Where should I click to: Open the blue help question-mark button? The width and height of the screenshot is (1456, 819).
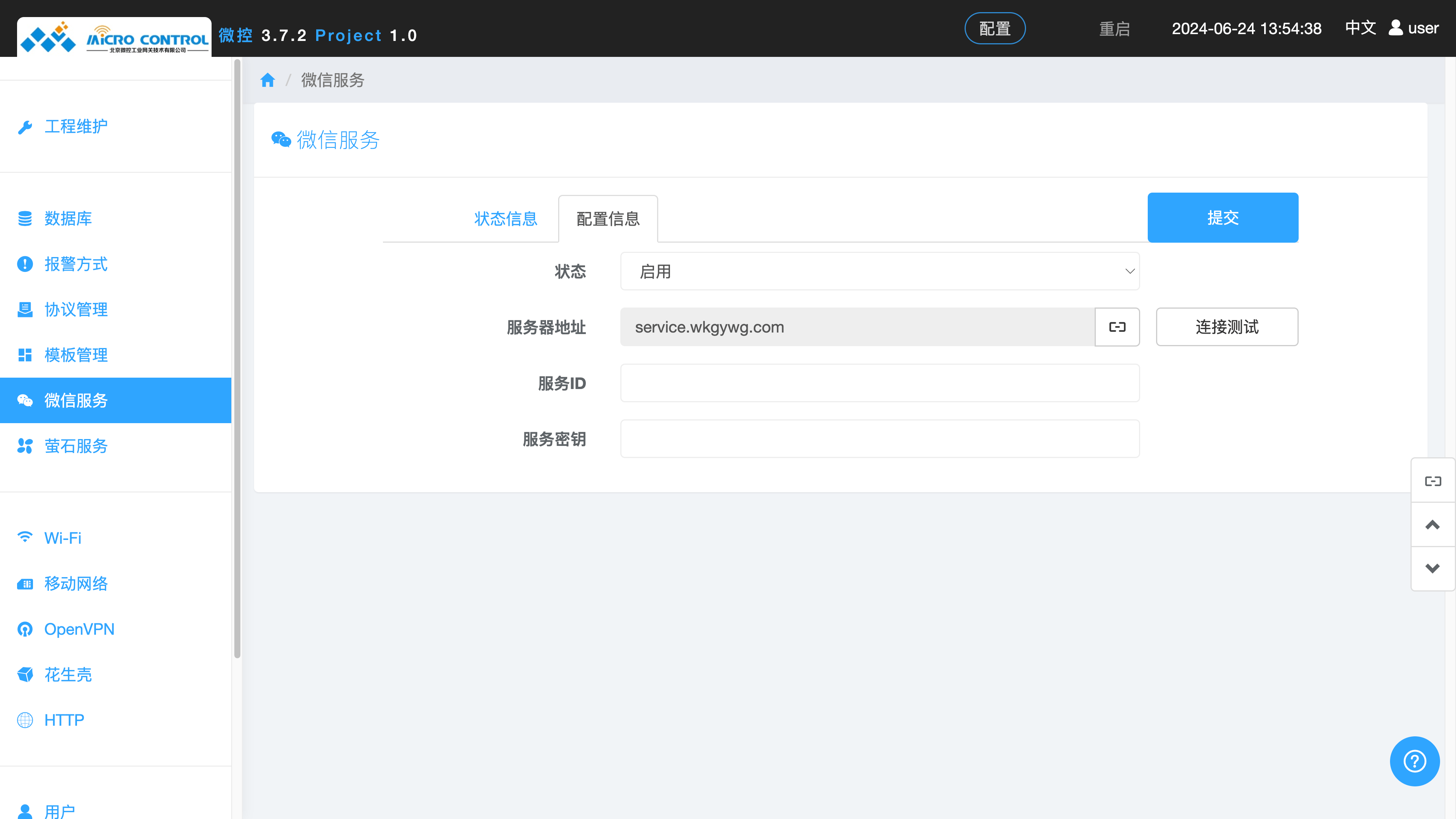click(1414, 761)
